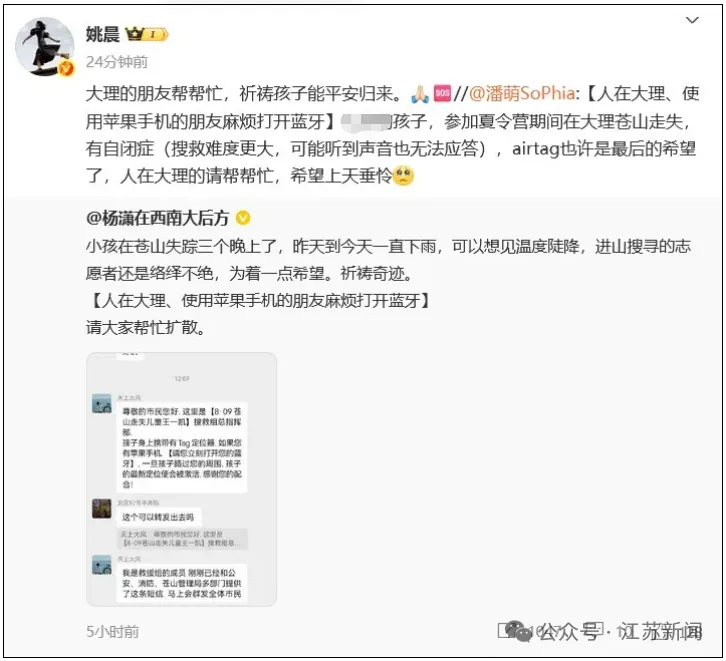Screen dimensions: 726x661
Task: Click the level I badge beside crown
Action: (155, 34)
